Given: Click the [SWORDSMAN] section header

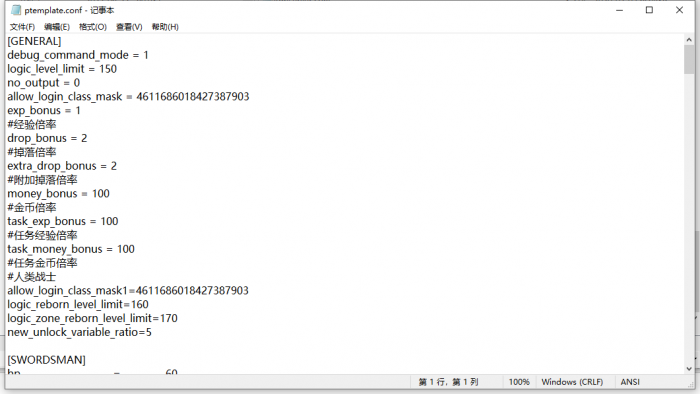Looking at the screenshot, I should pos(46,359).
